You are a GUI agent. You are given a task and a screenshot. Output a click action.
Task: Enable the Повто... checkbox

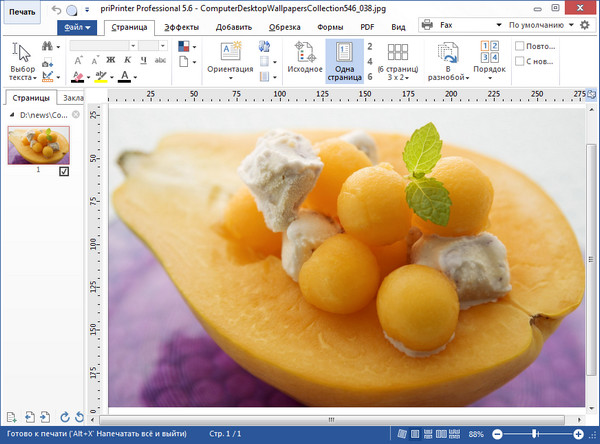pyautogui.click(x=520, y=46)
